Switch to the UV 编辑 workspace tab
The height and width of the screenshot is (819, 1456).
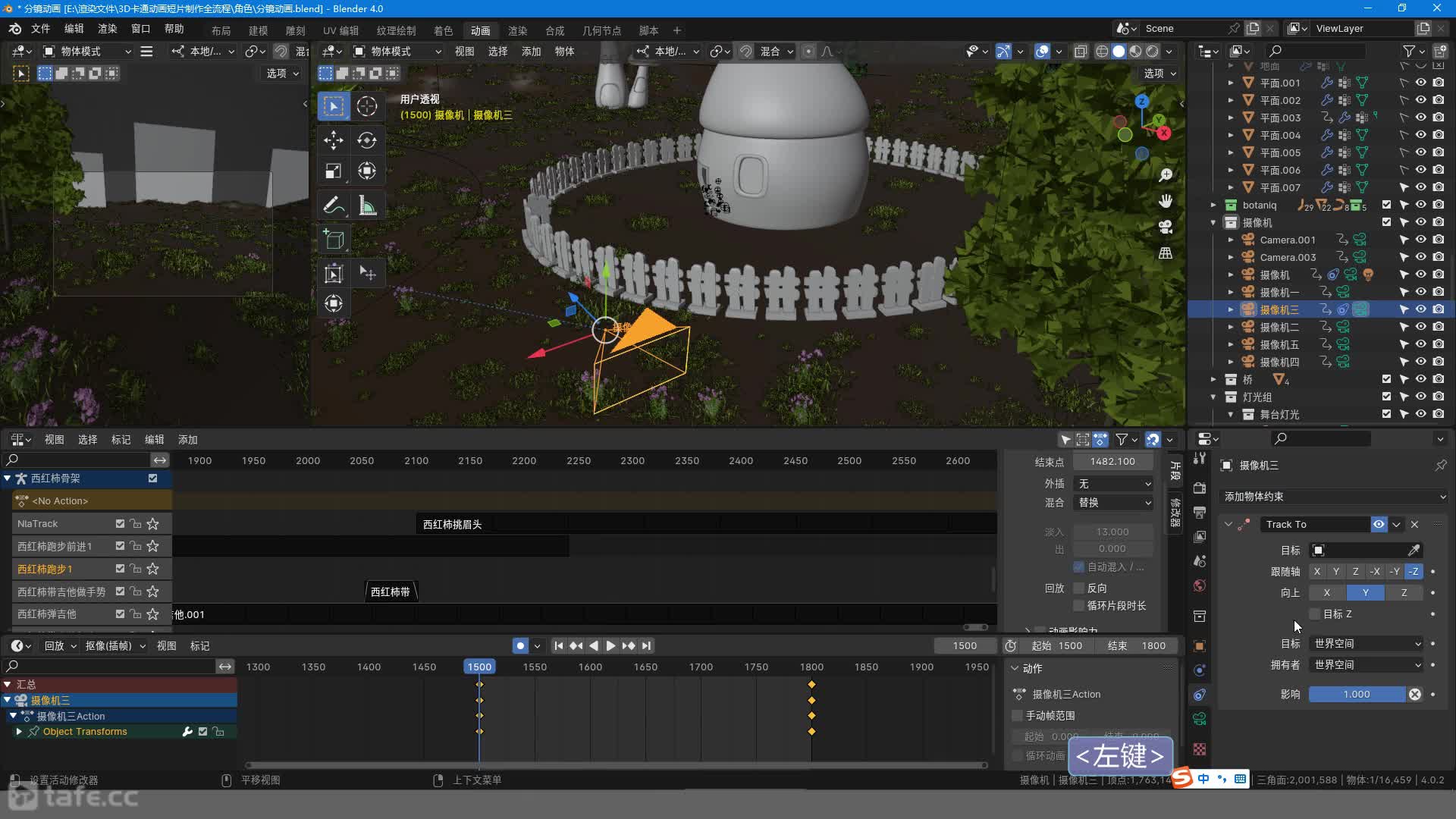point(340,31)
